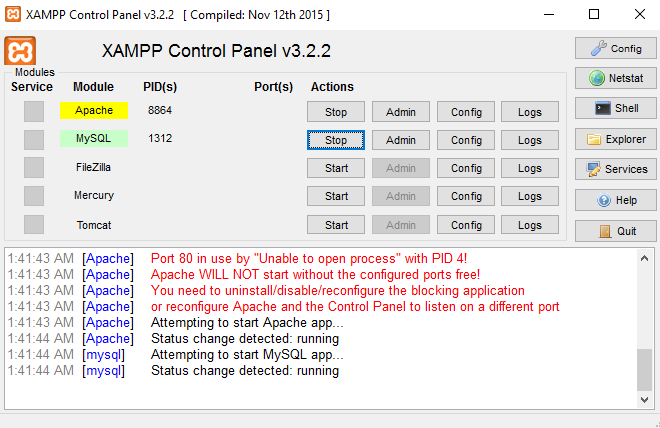The image size is (660, 428).
Task: Click 'Attempting to start Apache app' log line
Action: coord(247,322)
